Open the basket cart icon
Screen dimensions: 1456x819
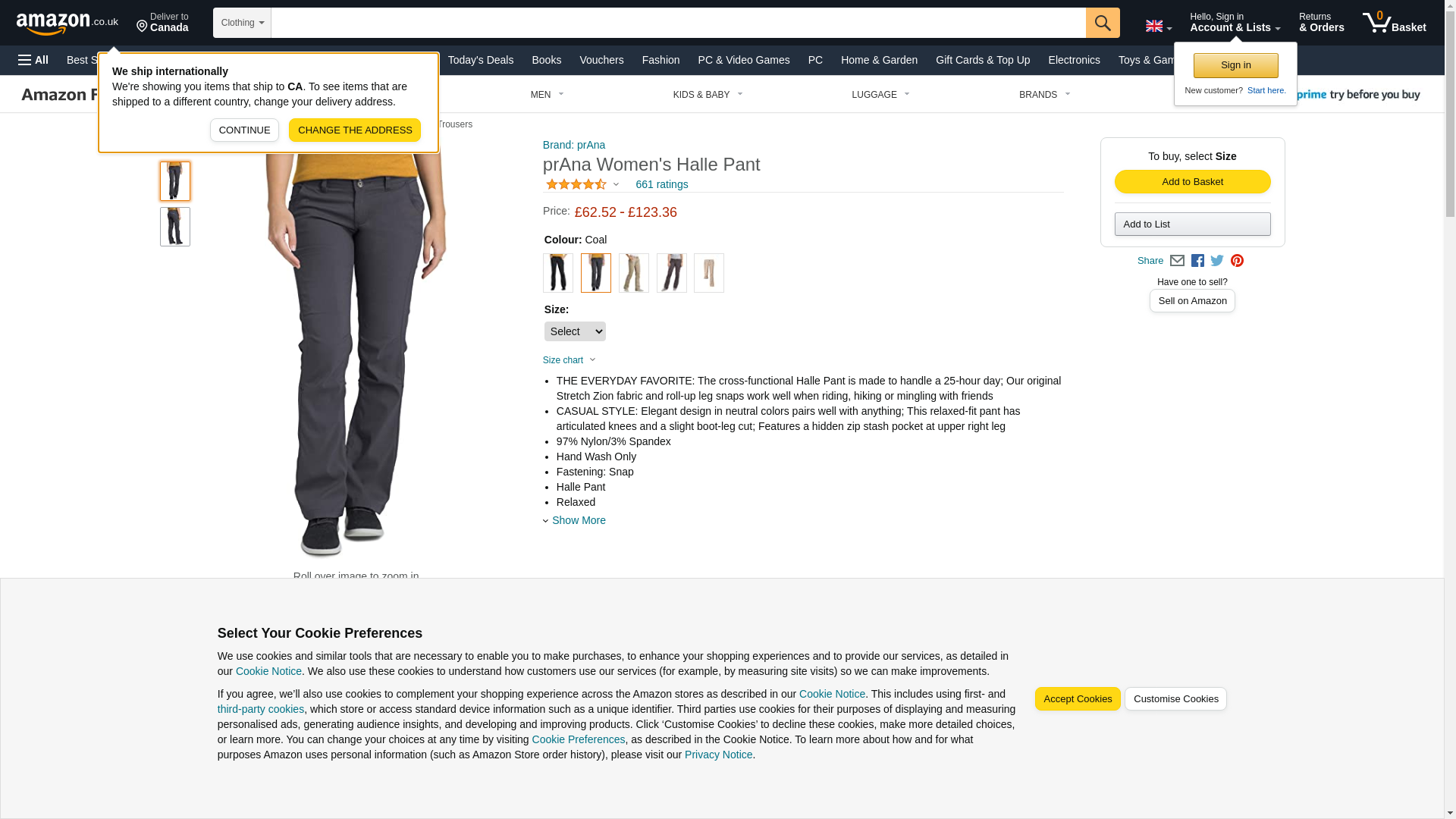point(1394,23)
